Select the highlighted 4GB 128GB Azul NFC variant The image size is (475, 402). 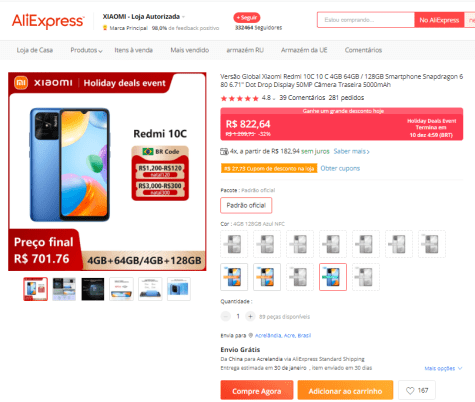333,277
